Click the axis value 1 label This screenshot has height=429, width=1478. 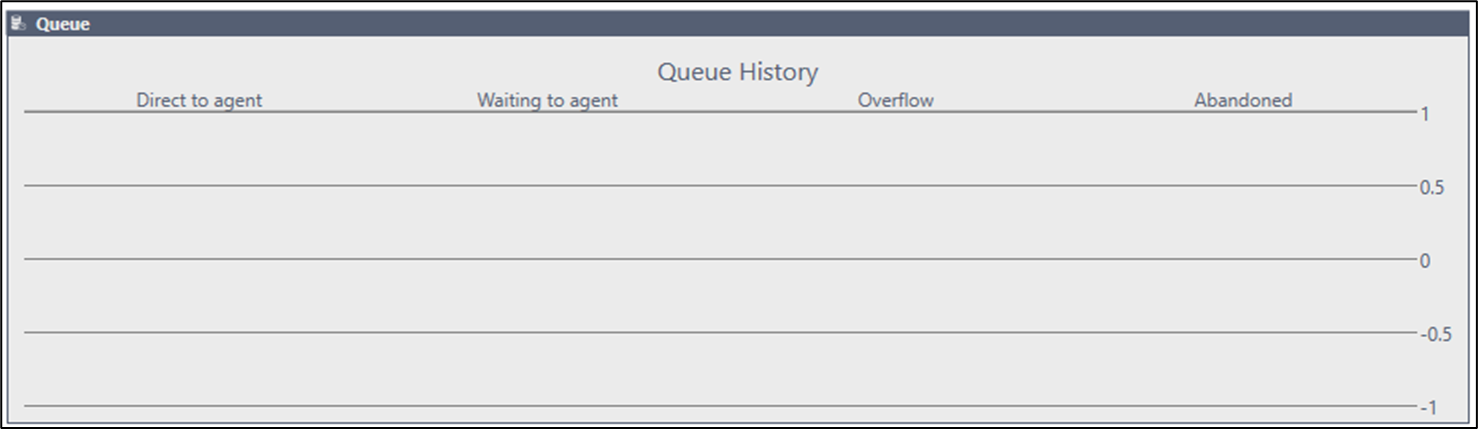[x=1425, y=114]
